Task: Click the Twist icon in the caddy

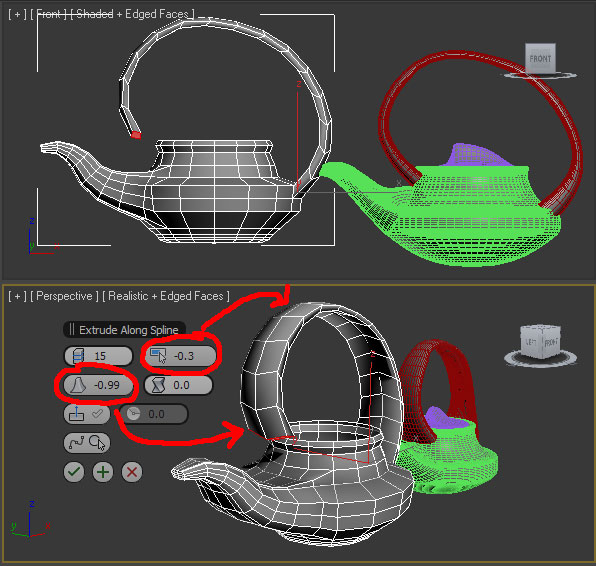Action: click(158, 385)
